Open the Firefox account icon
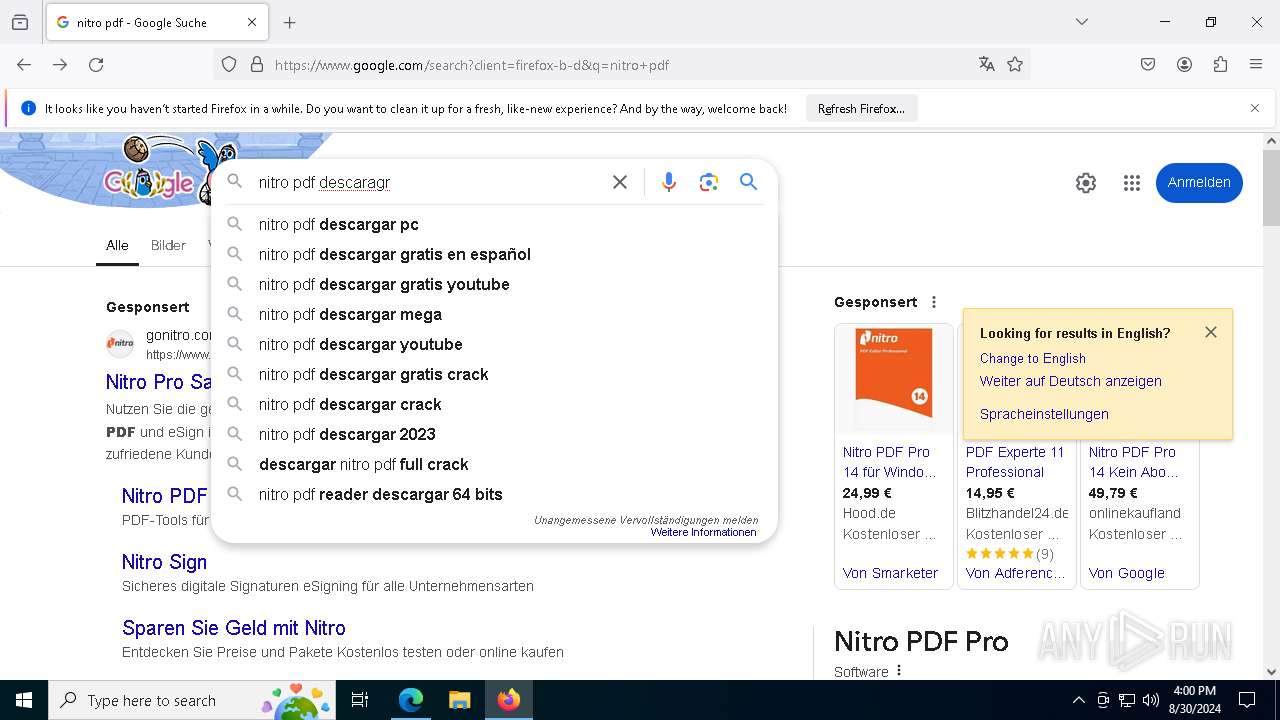This screenshot has width=1280, height=720. (1184, 65)
